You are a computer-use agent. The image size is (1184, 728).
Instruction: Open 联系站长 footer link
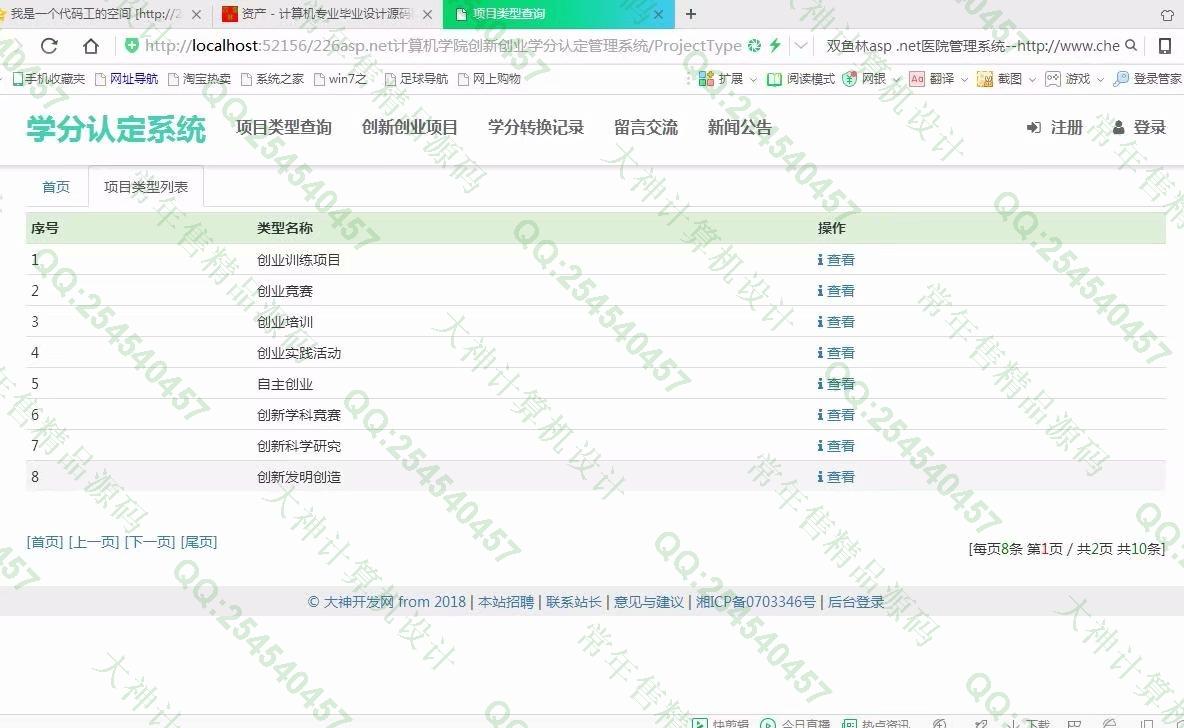pos(574,602)
